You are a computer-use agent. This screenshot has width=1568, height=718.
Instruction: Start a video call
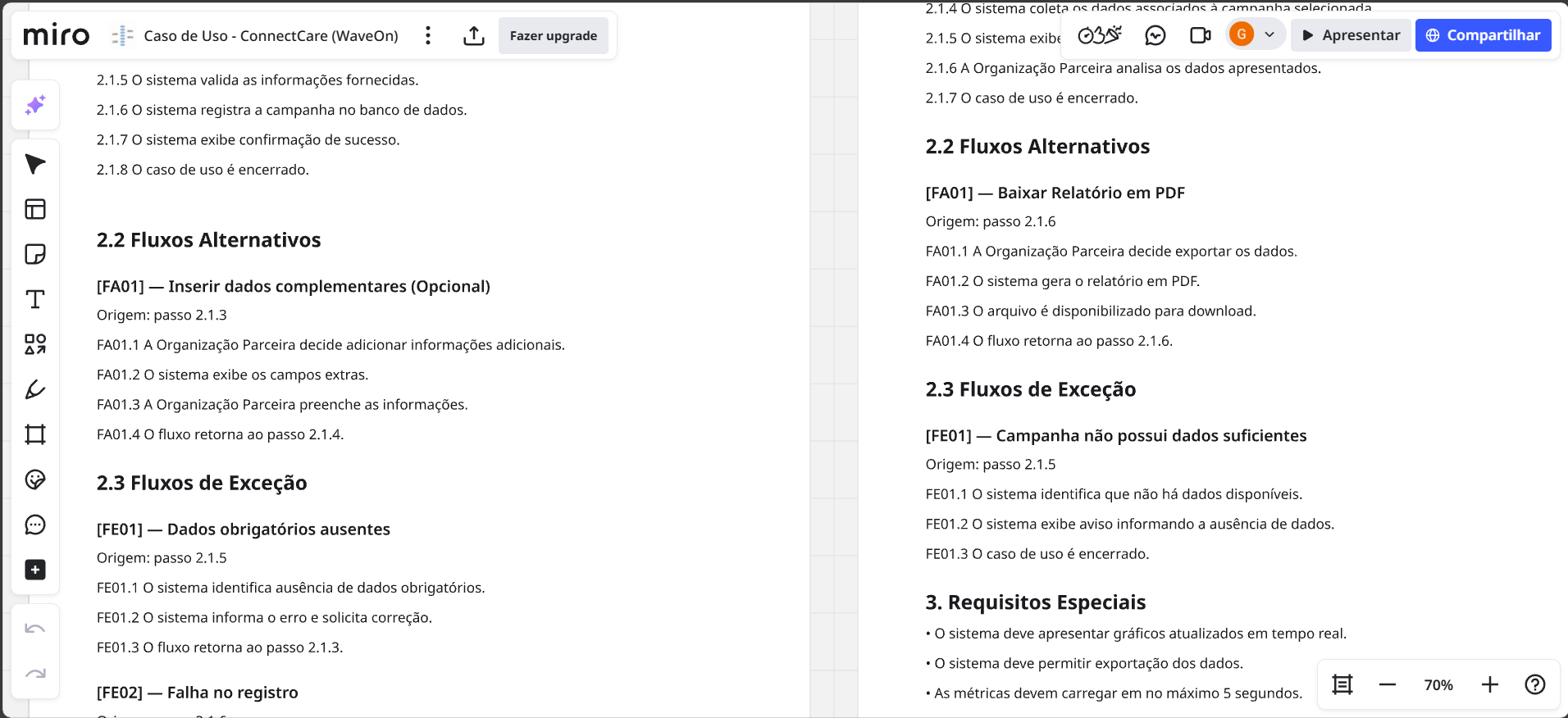(x=1200, y=35)
